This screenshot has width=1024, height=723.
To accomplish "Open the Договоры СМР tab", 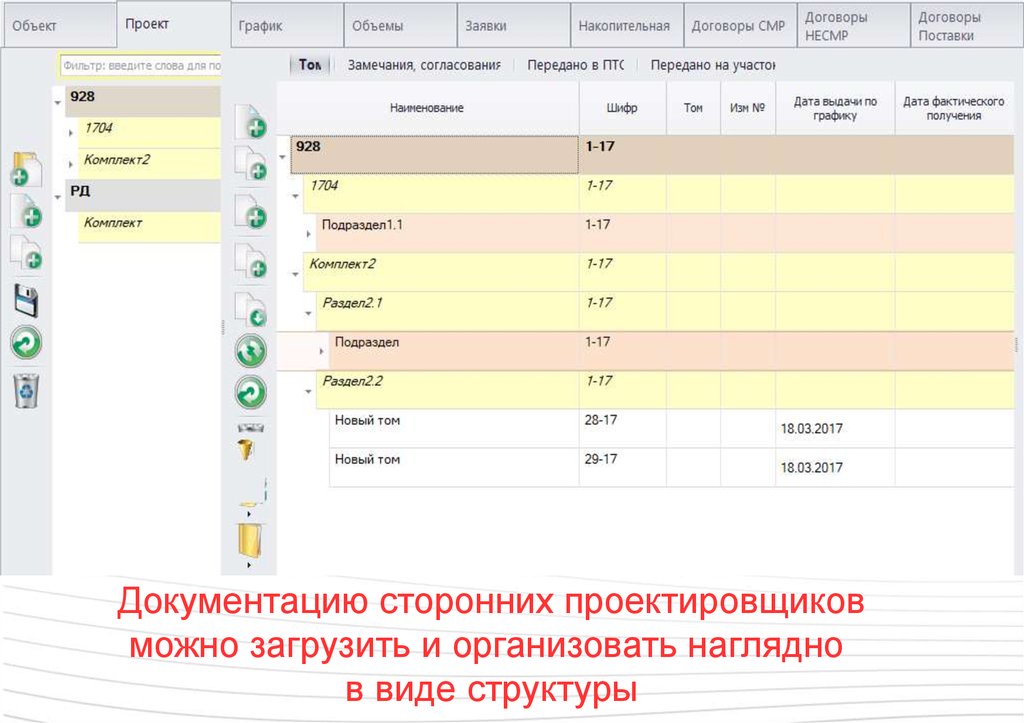I will (x=738, y=27).
